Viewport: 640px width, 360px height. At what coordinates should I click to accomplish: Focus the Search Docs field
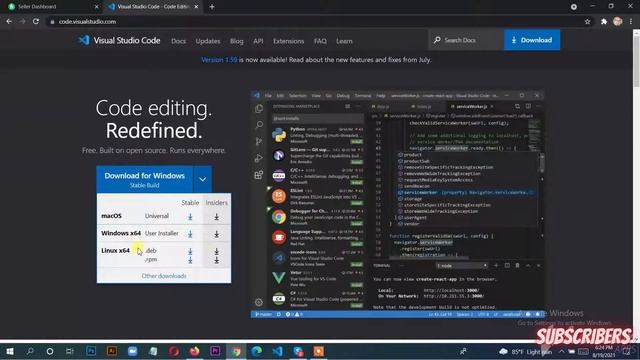click(x=466, y=40)
